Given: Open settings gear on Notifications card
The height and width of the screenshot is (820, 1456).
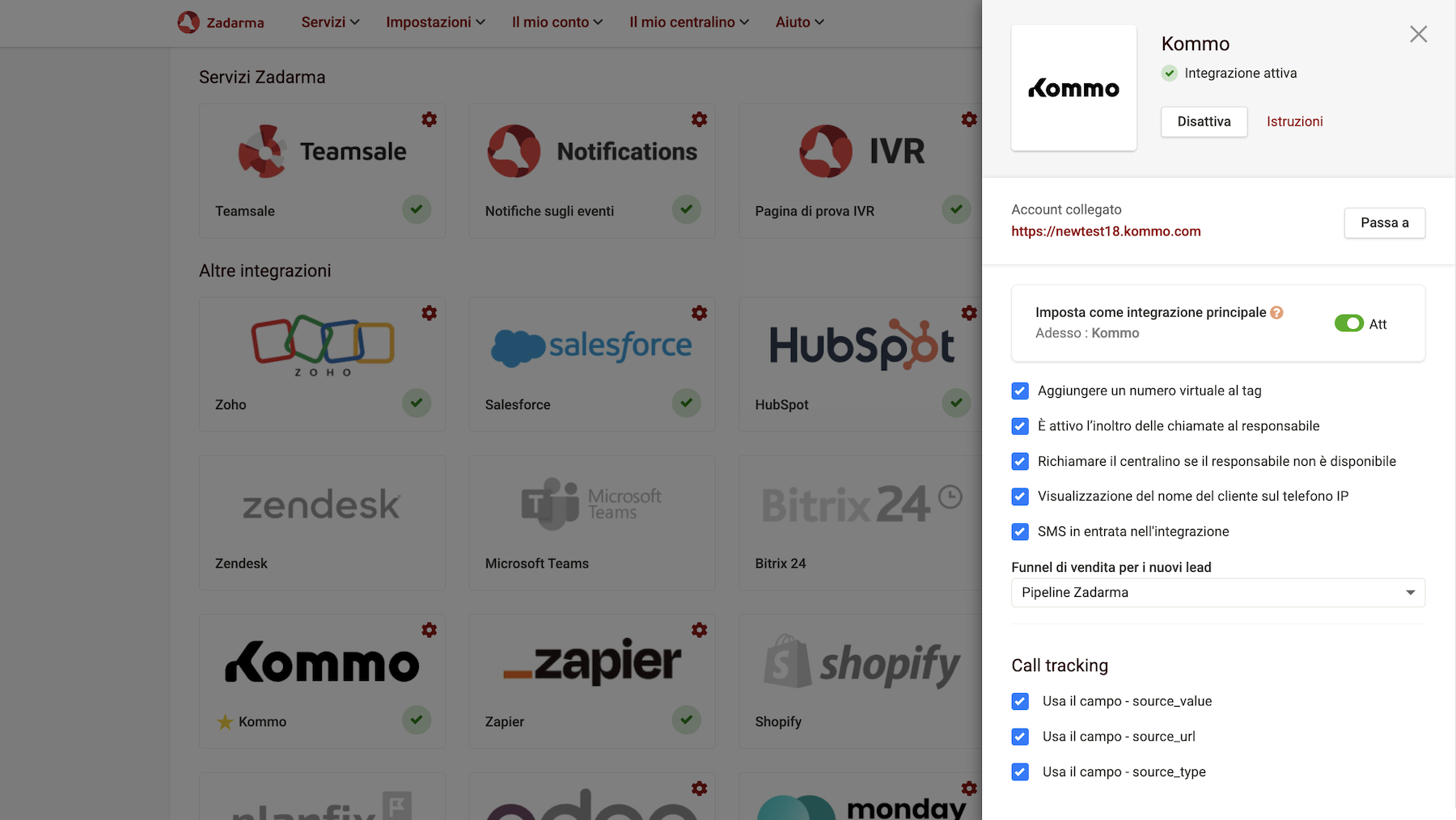Looking at the screenshot, I should [x=700, y=120].
